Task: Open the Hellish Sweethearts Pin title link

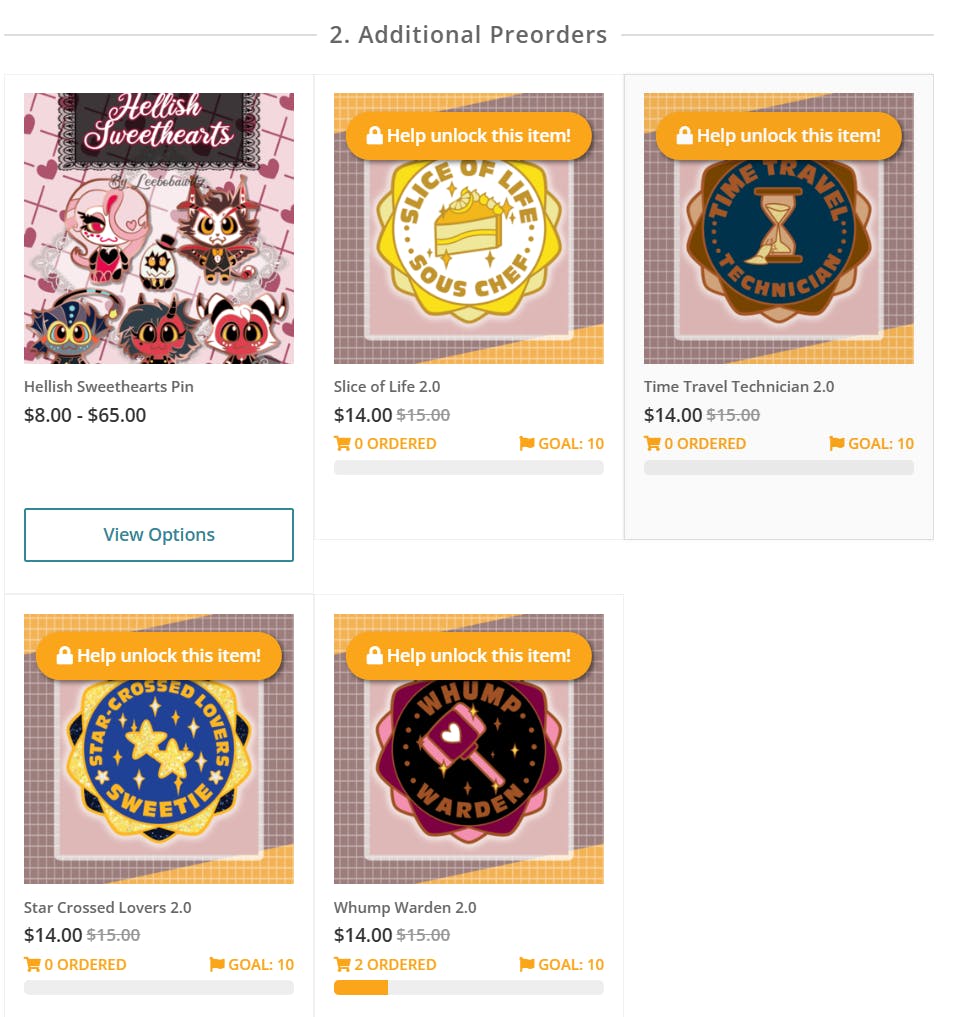Action: [x=108, y=387]
